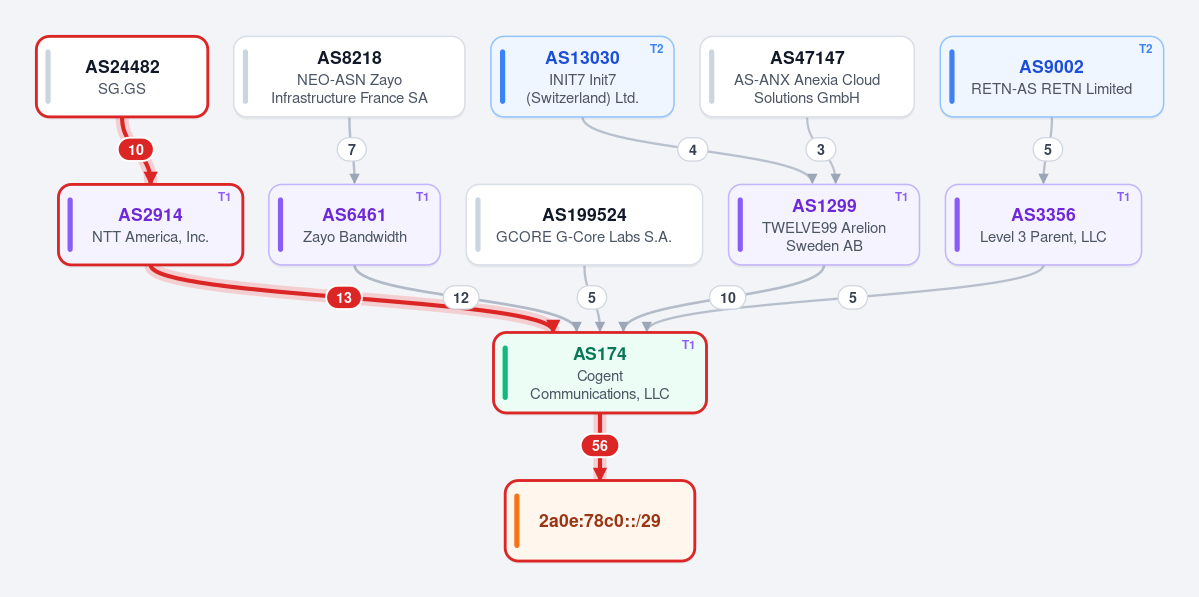Image resolution: width=1199 pixels, height=597 pixels.
Task: Click the T2 tier tag on AS9002
Action: coord(1145,49)
